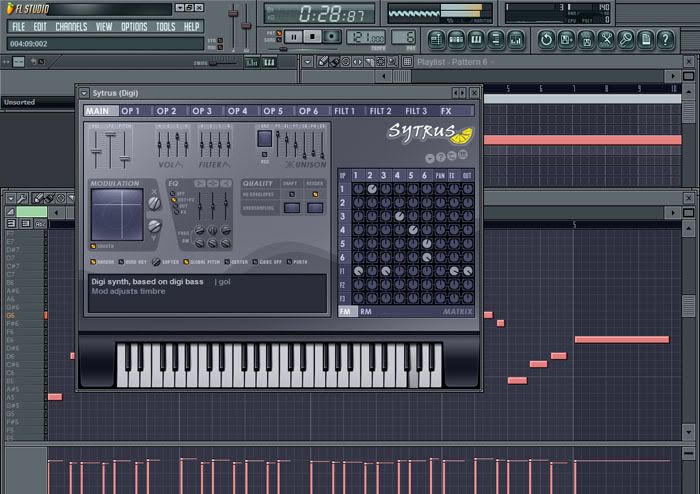700x494 pixels.
Task: Select the EQ Off radio option
Action: coord(173,194)
